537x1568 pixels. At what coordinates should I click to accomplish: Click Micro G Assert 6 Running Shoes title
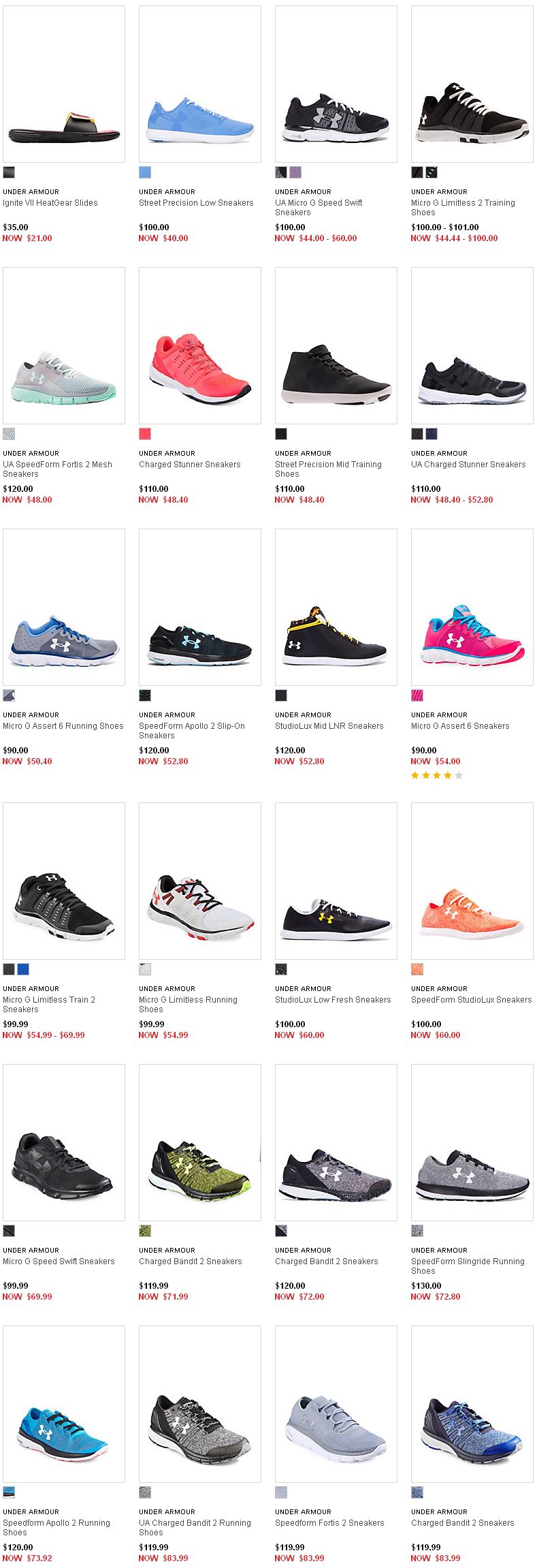(x=63, y=726)
